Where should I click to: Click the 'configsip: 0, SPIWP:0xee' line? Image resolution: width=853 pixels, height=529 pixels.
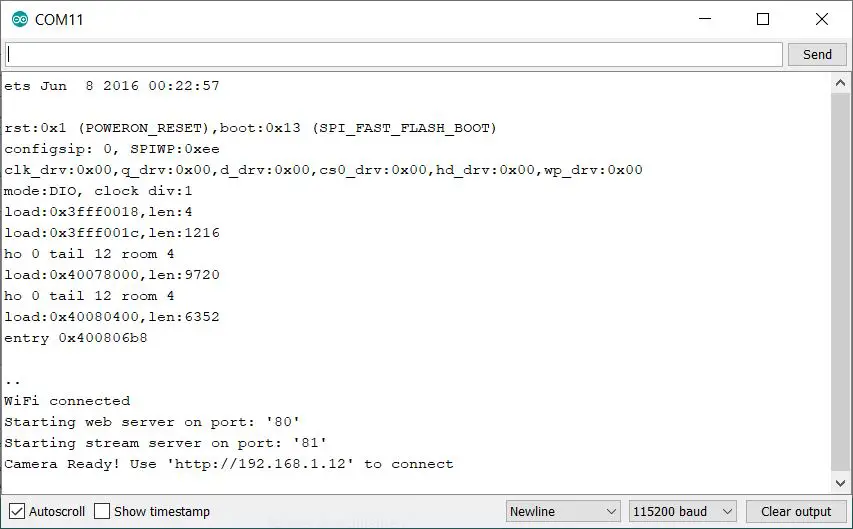point(112,149)
